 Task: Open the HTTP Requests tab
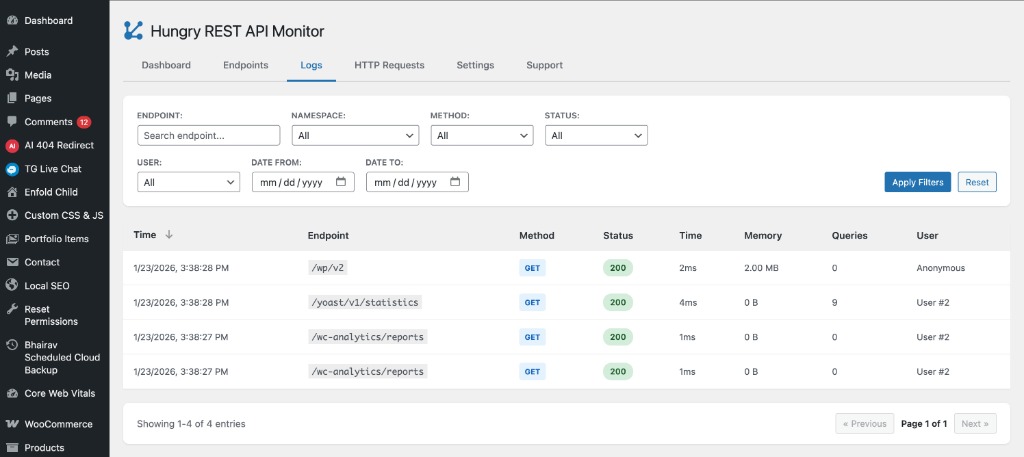pos(389,65)
